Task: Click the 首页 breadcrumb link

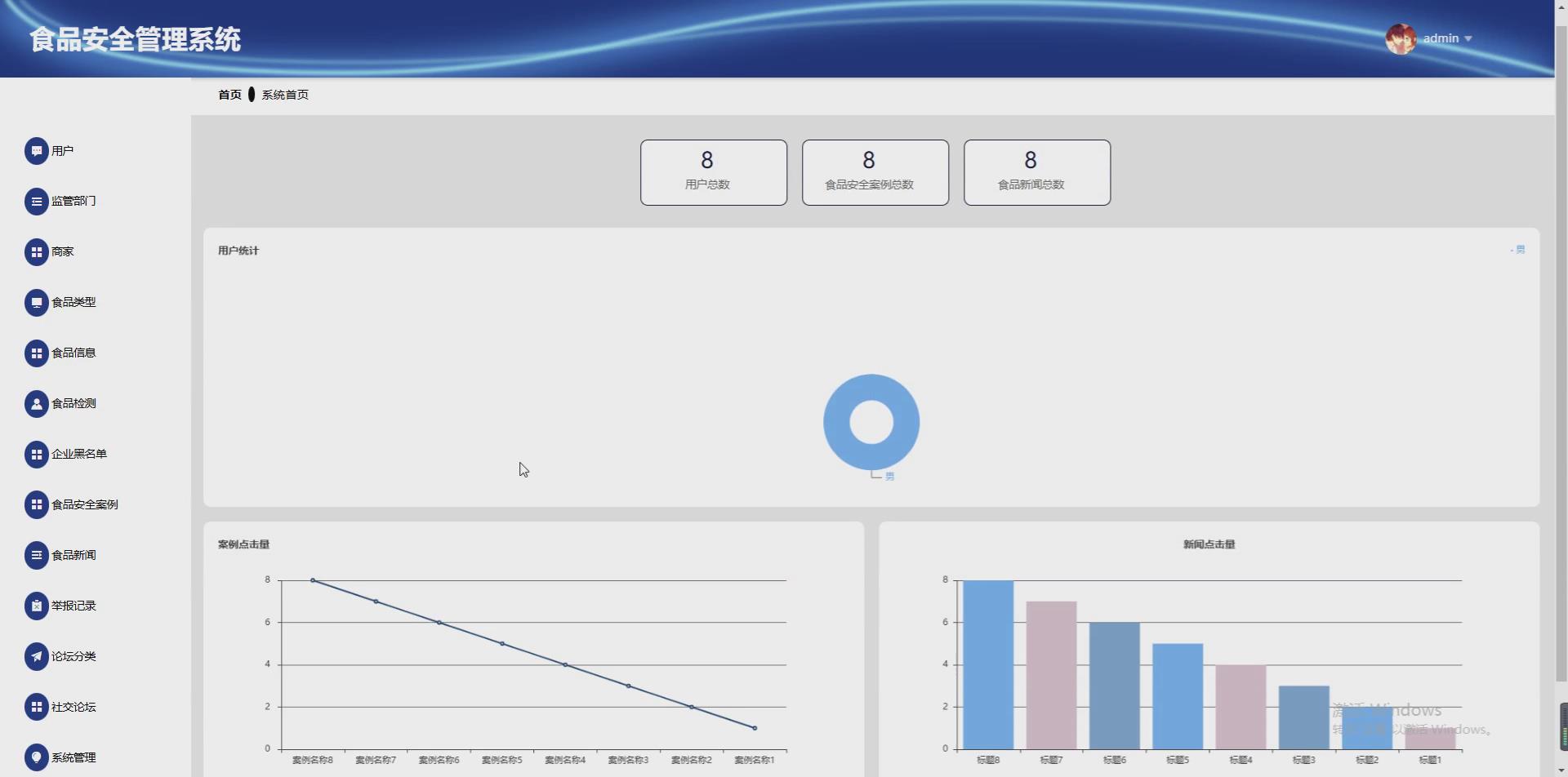Action: tap(229, 95)
